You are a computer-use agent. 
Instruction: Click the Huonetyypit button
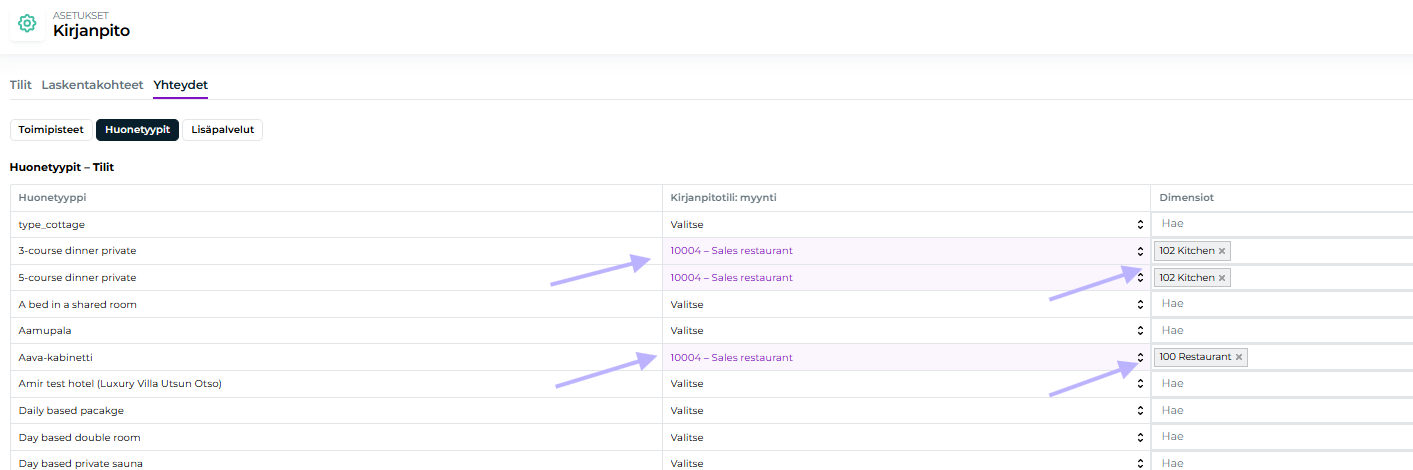pos(137,130)
